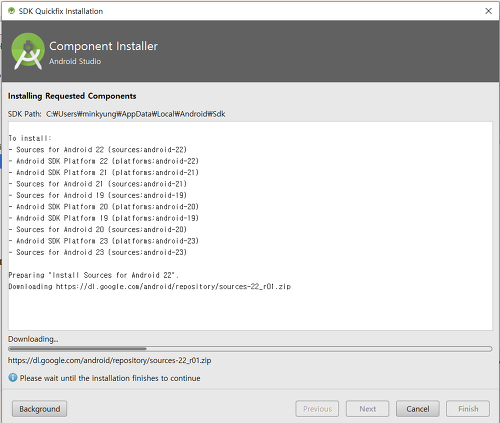Viewport: 500px width, 423px height.
Task: Click 'Android SDK Platform 21' log line
Action: (x=104, y=172)
